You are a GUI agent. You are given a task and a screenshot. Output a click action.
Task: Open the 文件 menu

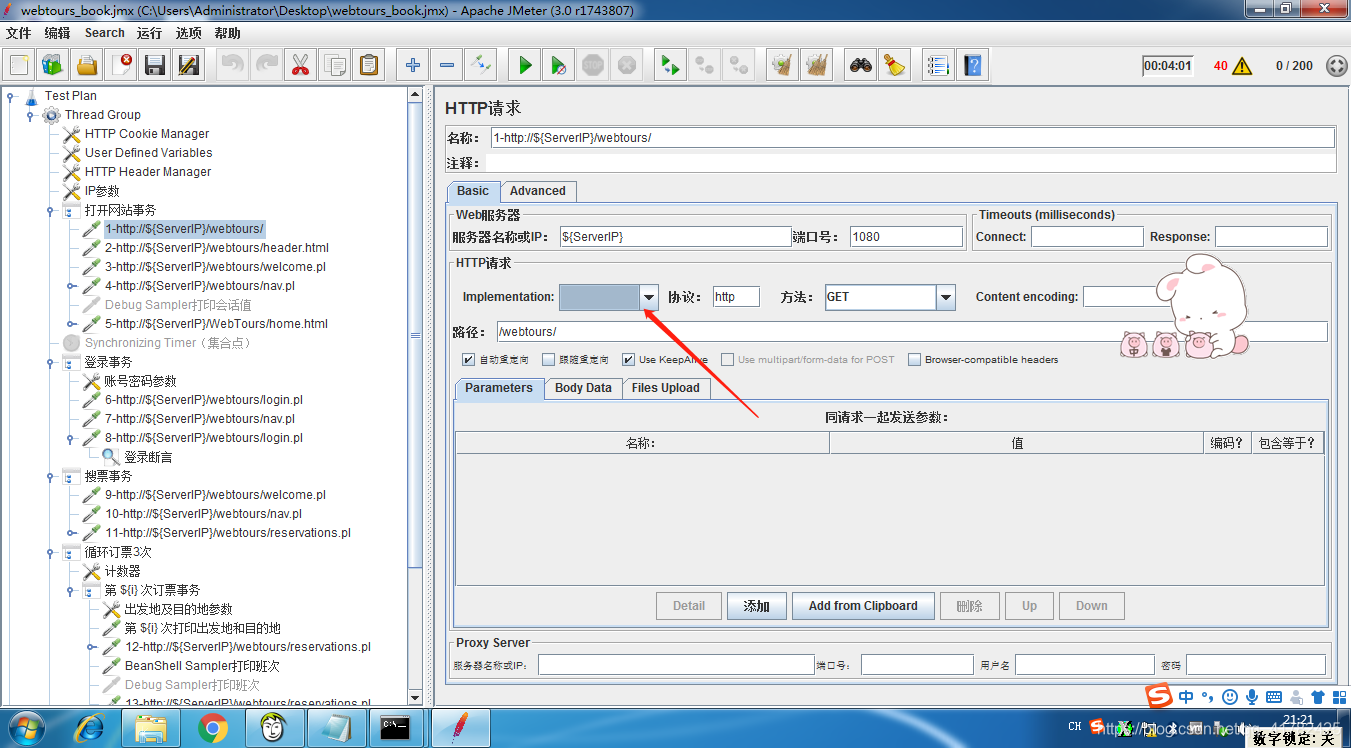coord(19,33)
